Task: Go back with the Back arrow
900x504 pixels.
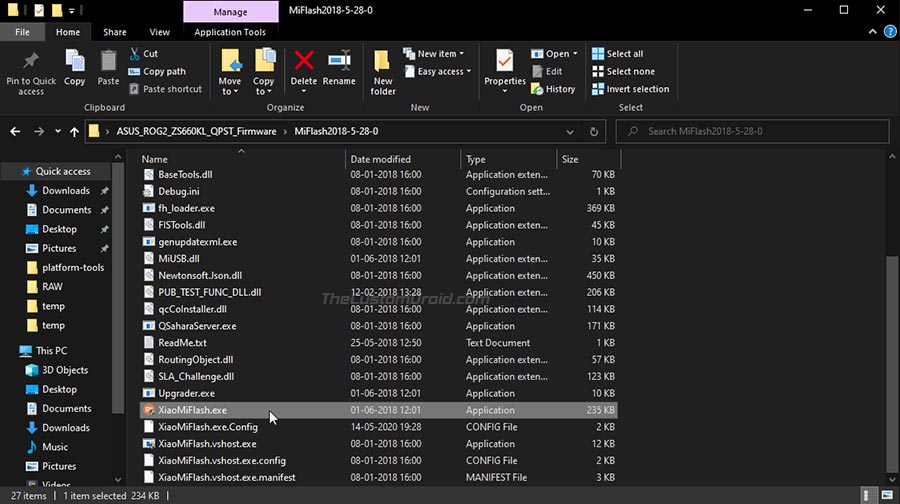Action: pos(15,131)
